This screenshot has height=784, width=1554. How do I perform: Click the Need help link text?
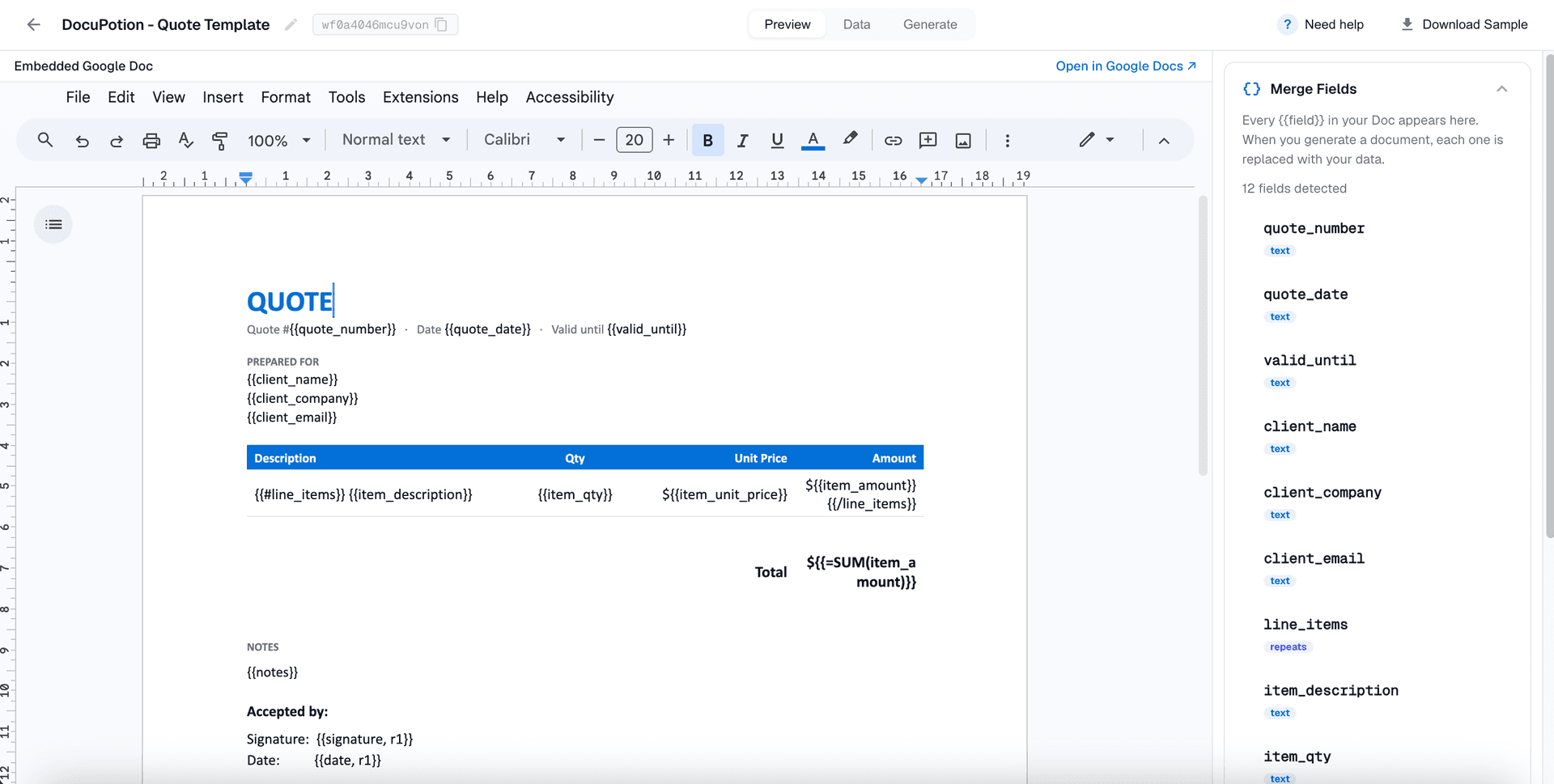[1334, 24]
